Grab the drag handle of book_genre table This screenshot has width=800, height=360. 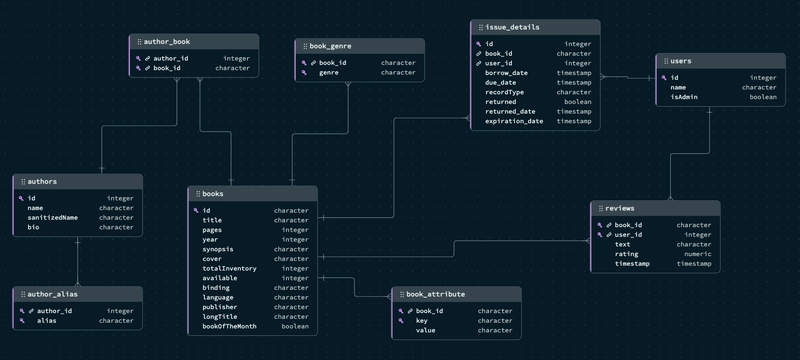pos(305,46)
